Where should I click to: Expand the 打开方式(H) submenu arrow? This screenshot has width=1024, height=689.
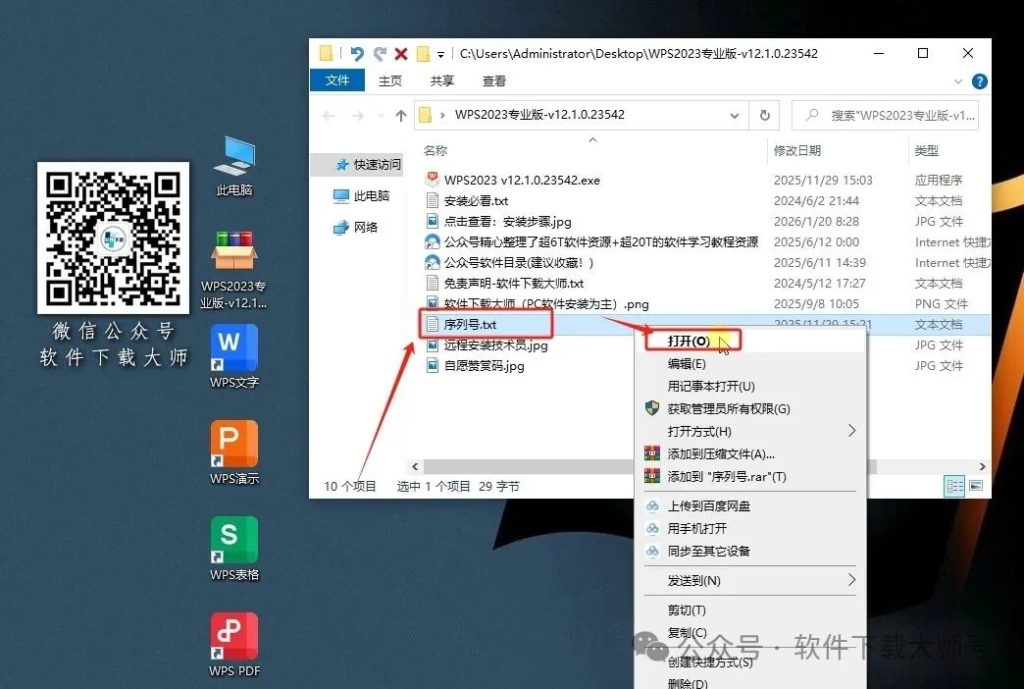pyautogui.click(x=850, y=430)
